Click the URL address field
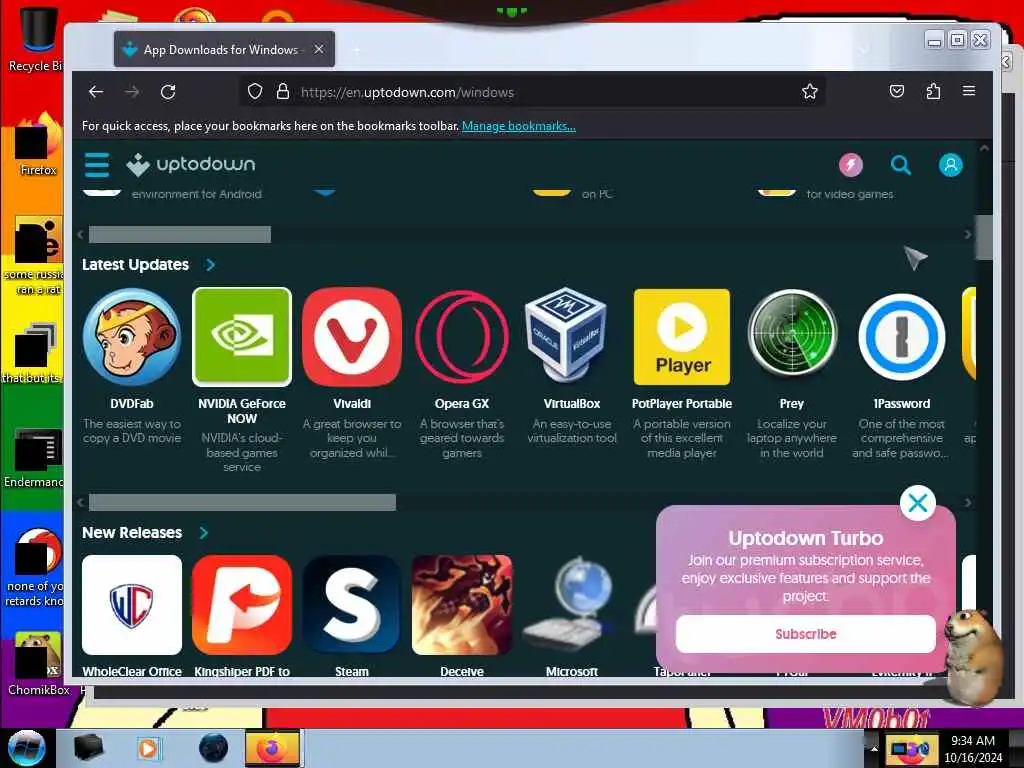This screenshot has height=768, width=1024. (x=532, y=92)
